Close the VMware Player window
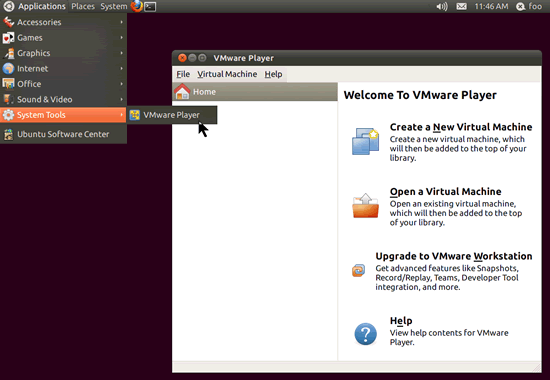The height and width of the screenshot is (380, 550). pos(182,58)
